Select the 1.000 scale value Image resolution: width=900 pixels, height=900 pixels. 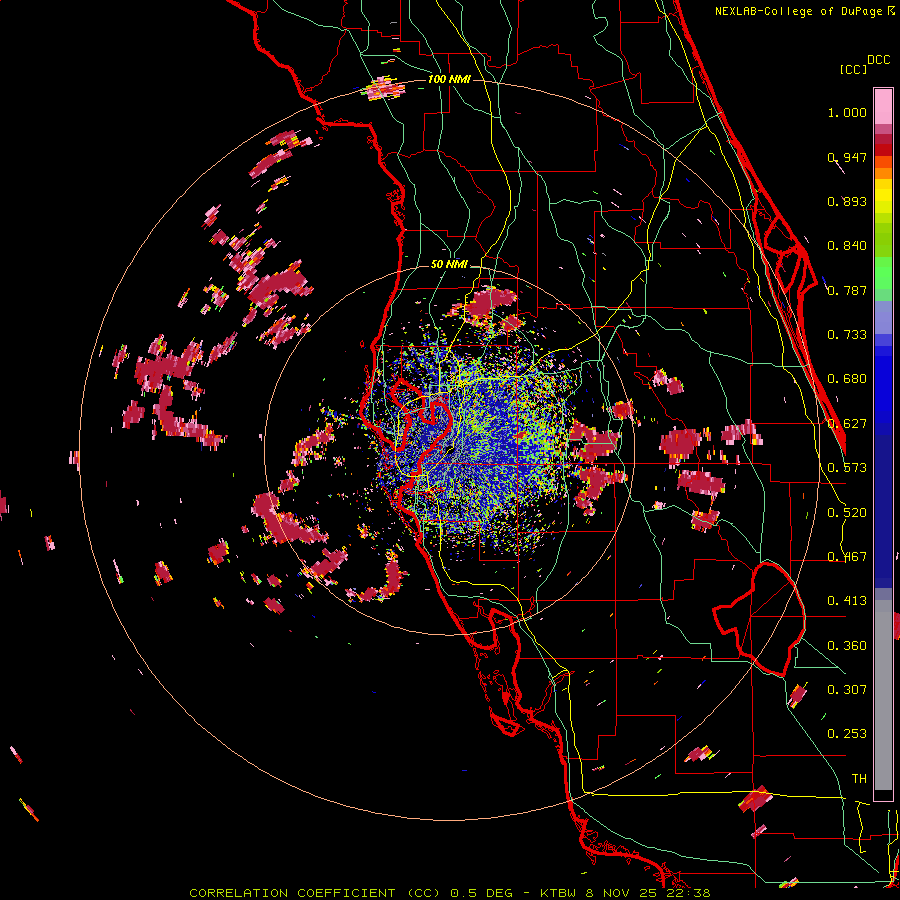pos(847,112)
